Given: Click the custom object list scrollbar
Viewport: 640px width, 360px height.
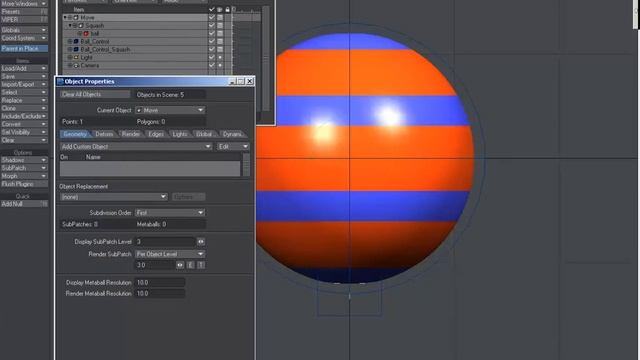Looking at the screenshot, I should (x=246, y=165).
